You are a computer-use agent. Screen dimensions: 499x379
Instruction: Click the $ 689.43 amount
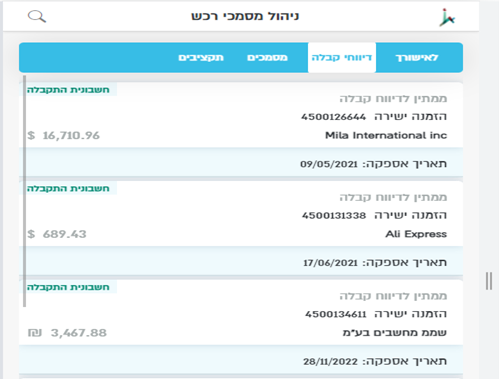57,234
